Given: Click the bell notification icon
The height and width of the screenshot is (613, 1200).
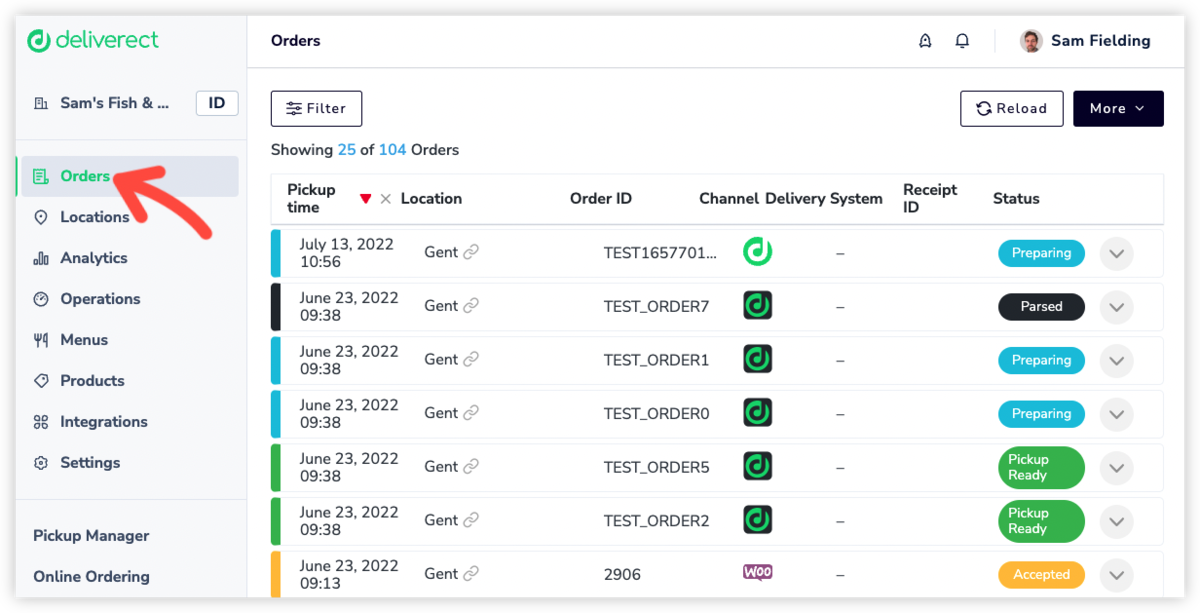Looking at the screenshot, I should pyautogui.click(x=962, y=41).
